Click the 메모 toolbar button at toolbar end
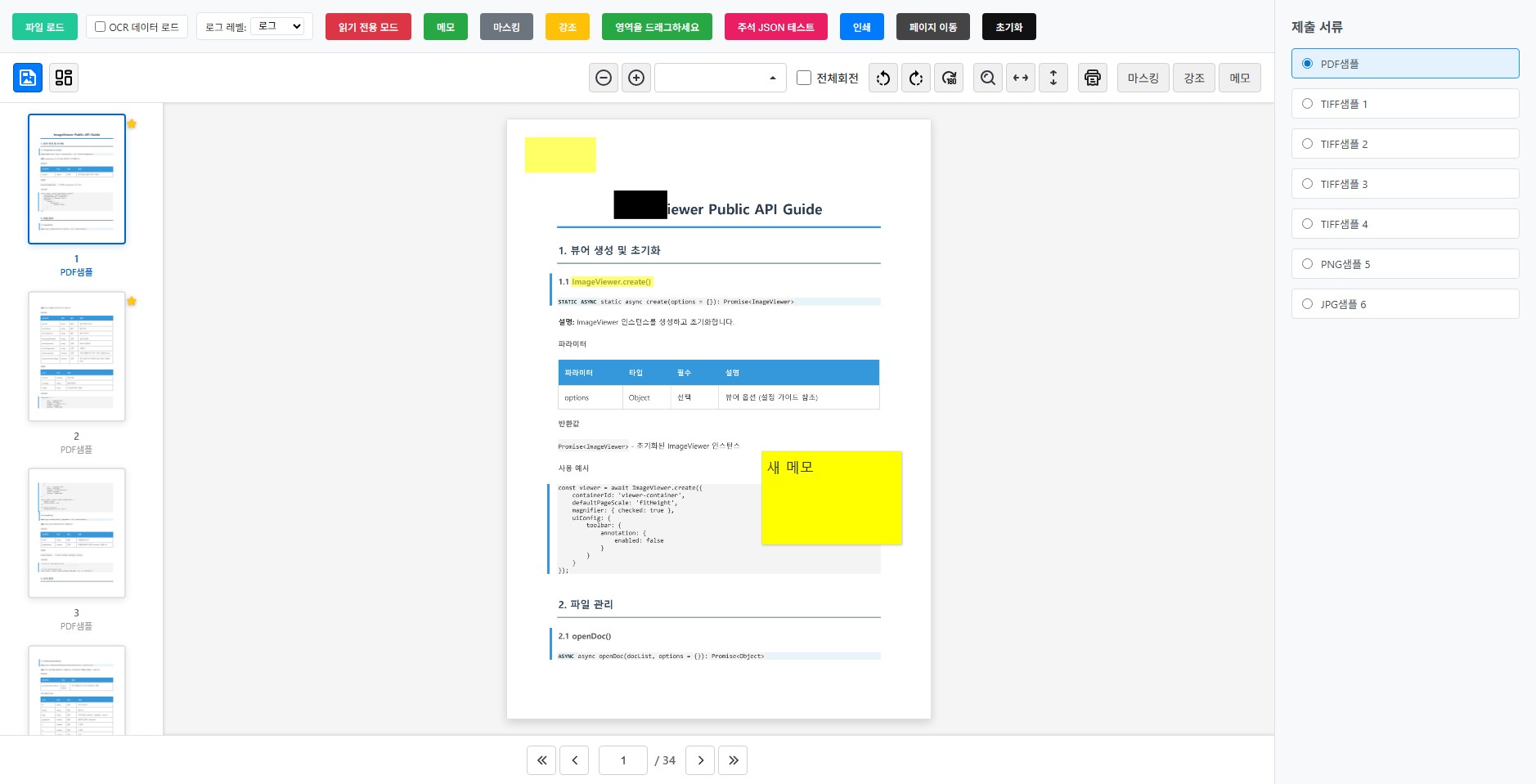1536x784 pixels. pyautogui.click(x=1240, y=78)
